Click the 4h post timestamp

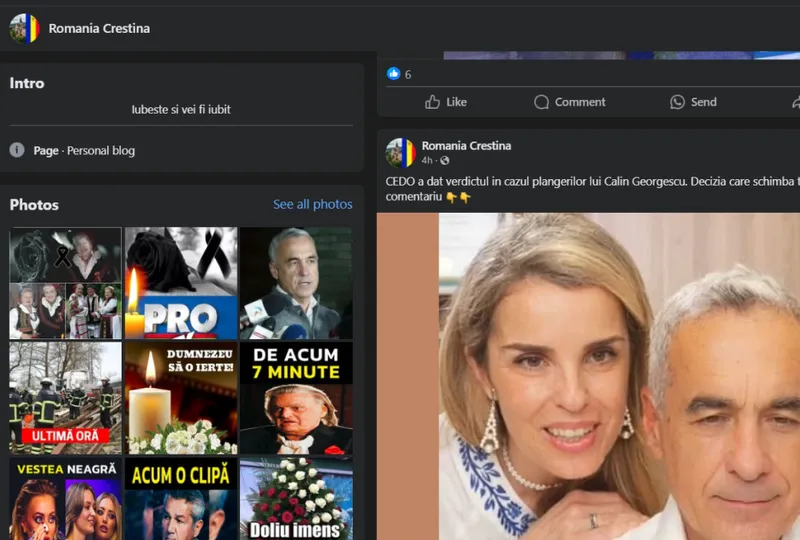click(x=427, y=161)
